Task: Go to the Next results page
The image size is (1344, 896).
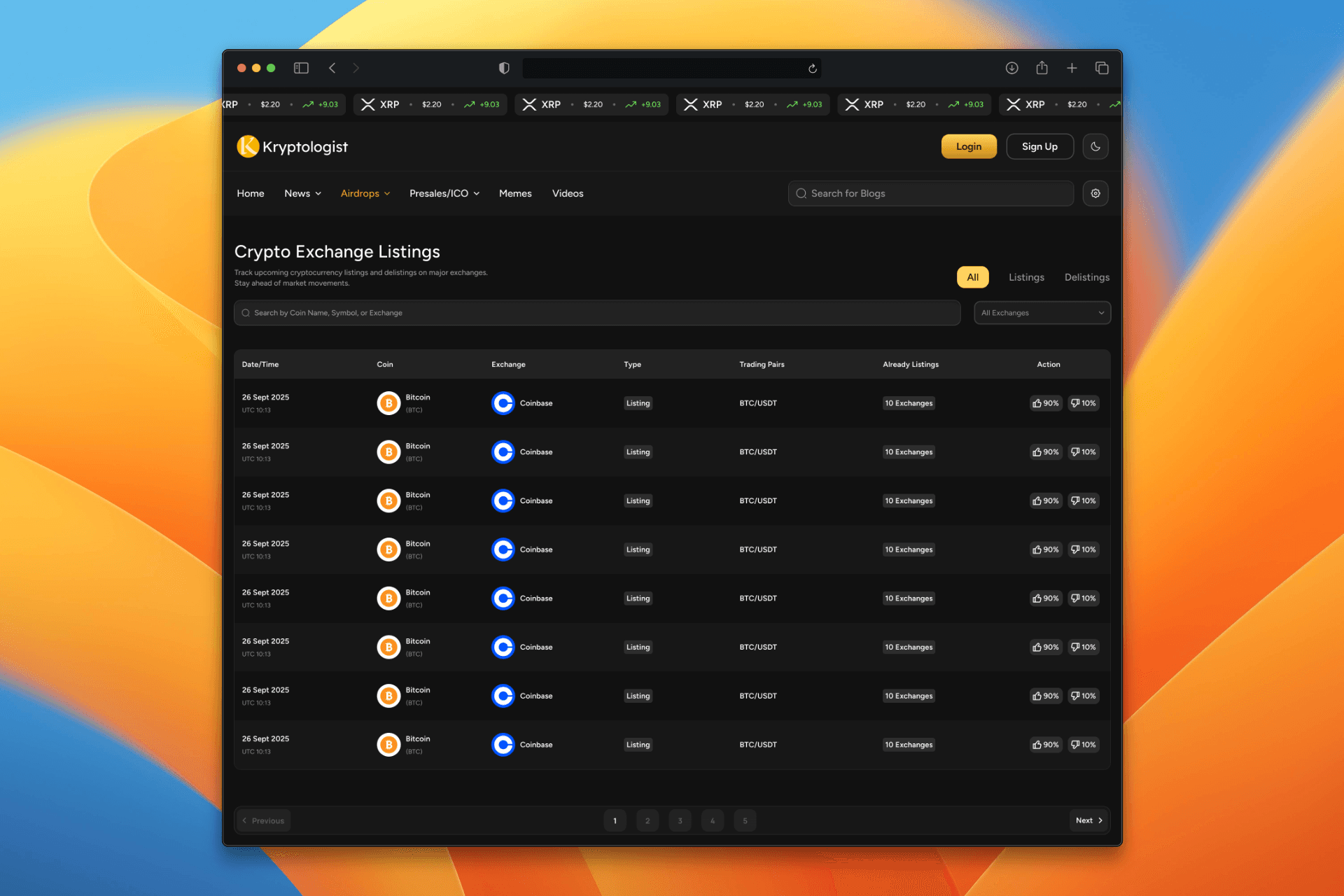Action: 1088,820
